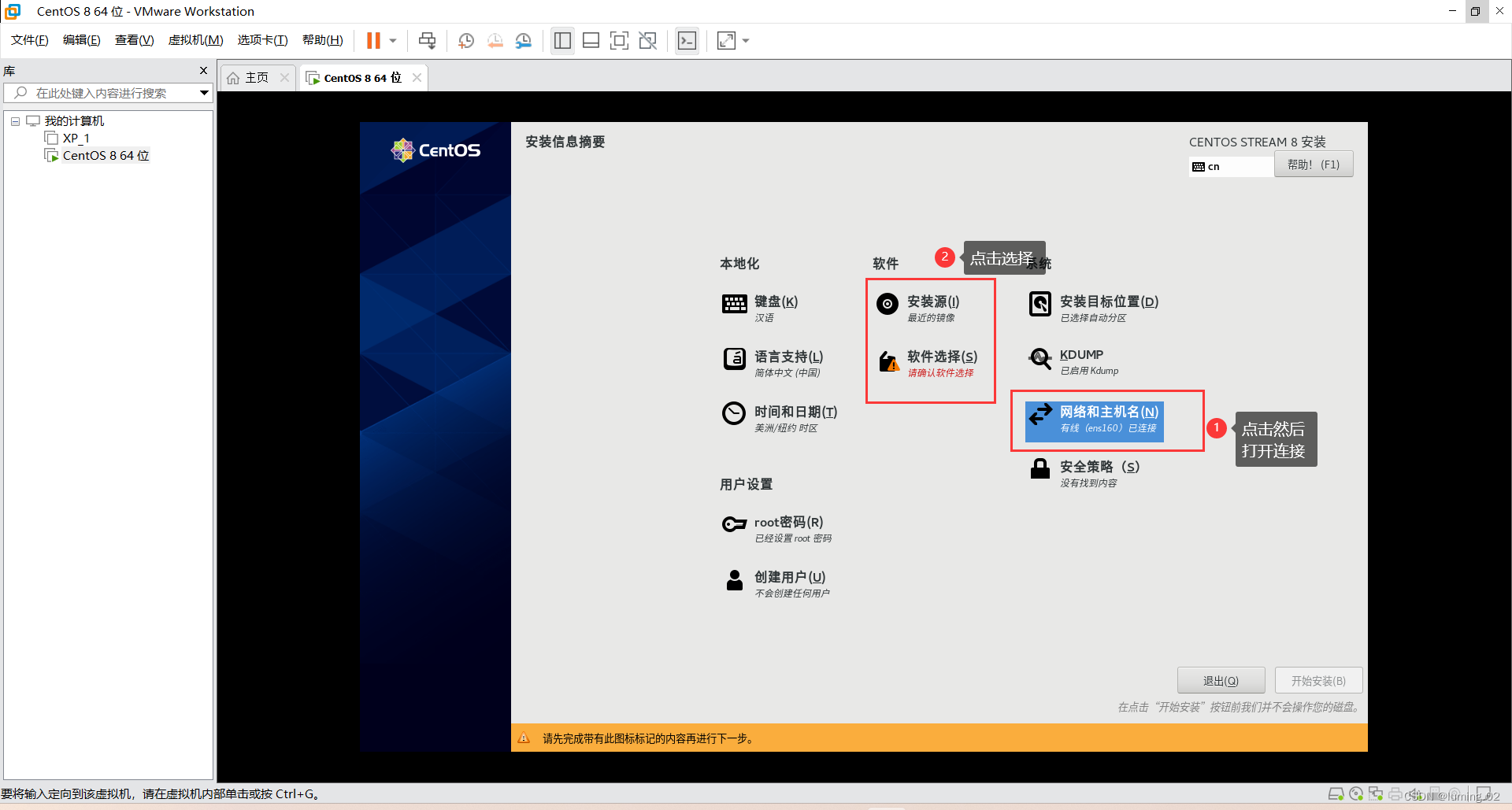Click the VMware Workstation title bar icon

[x=13, y=11]
